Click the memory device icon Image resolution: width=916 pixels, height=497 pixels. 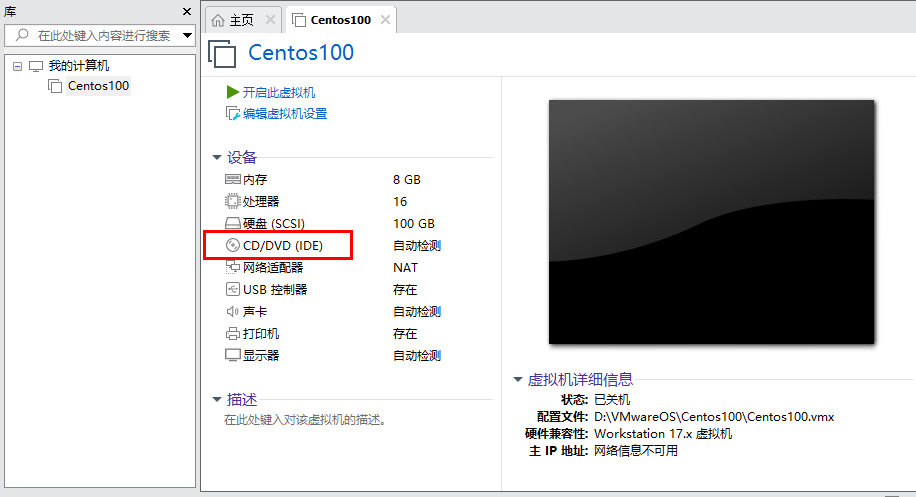(233, 179)
